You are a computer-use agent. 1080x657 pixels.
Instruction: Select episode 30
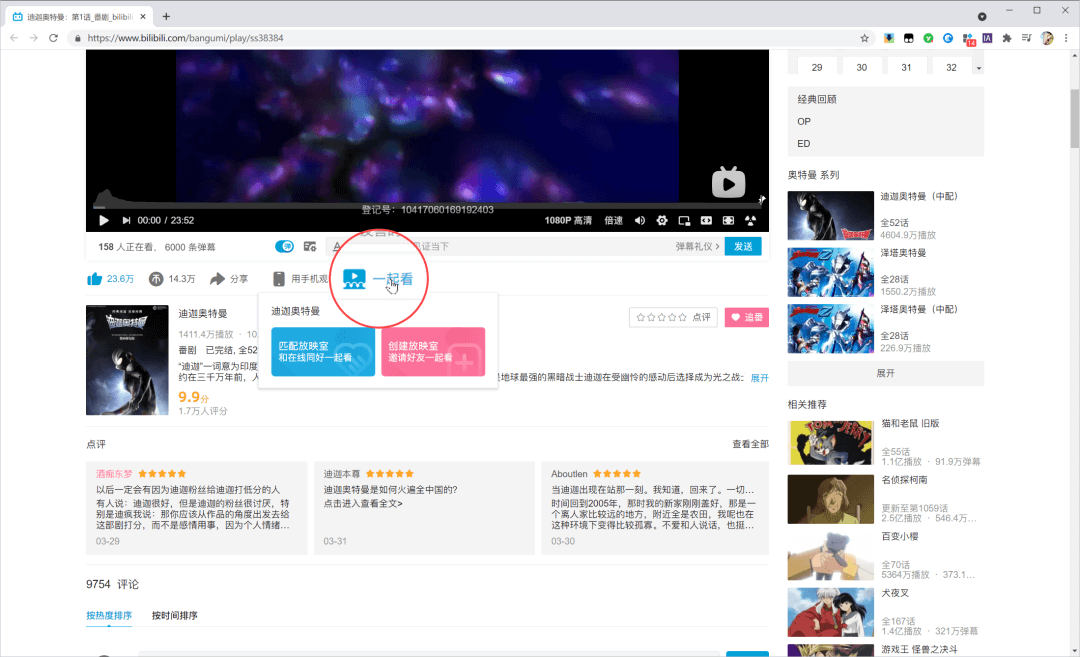(x=862, y=67)
